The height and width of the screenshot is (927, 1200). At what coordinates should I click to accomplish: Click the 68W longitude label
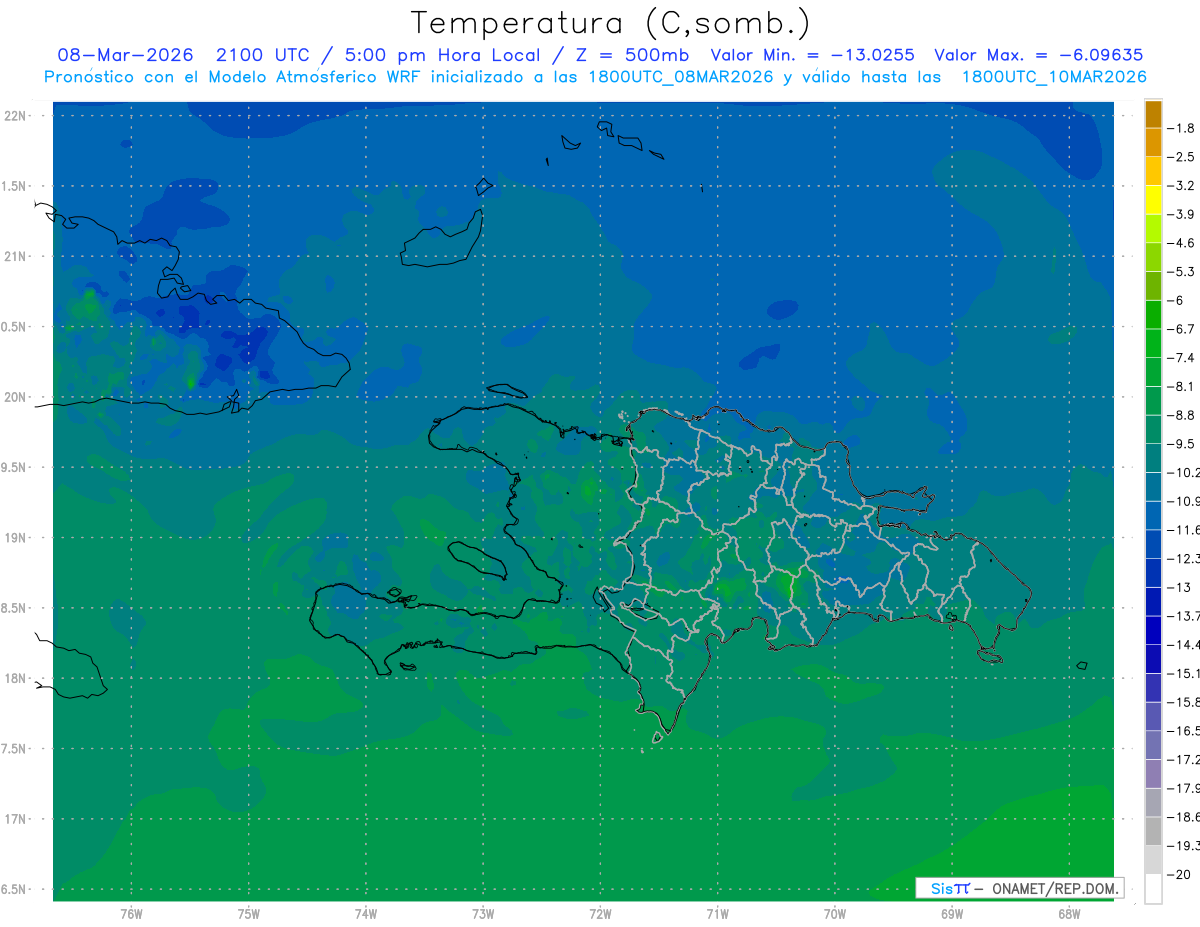point(1069,914)
